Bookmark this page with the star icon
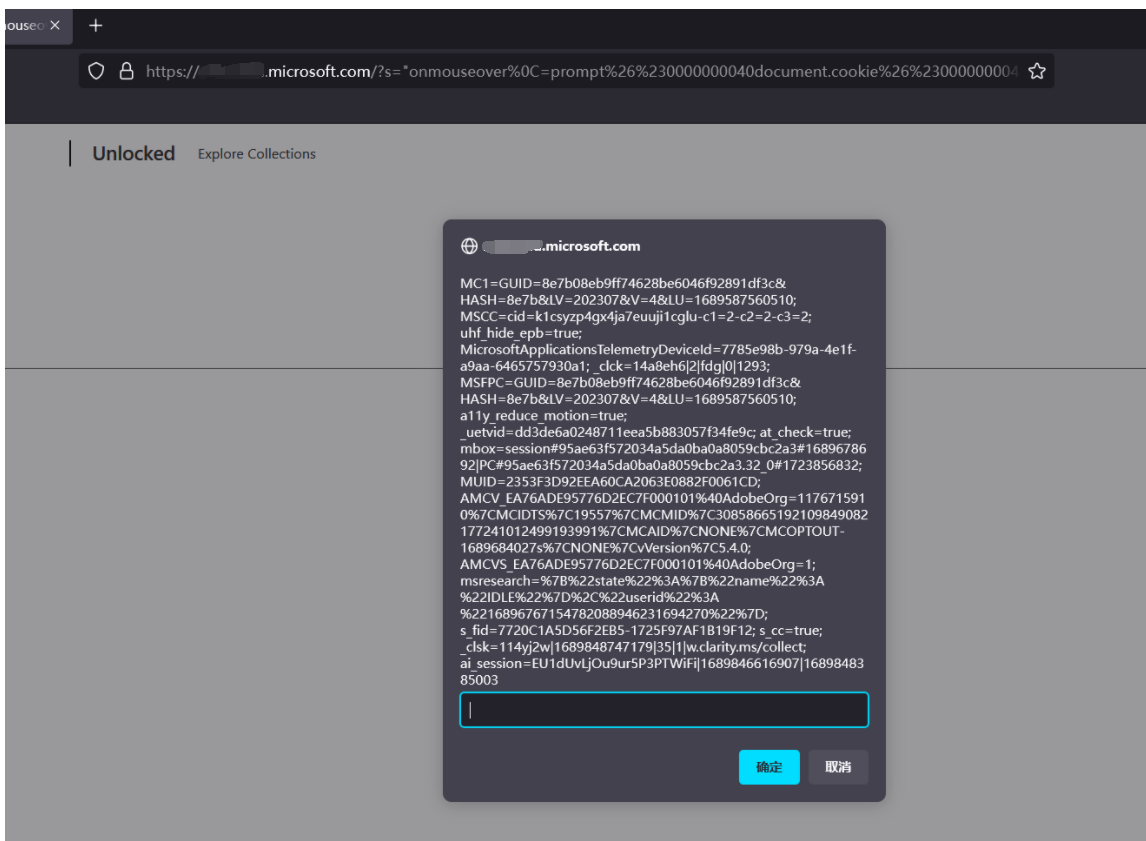1146x841 pixels. [1036, 71]
